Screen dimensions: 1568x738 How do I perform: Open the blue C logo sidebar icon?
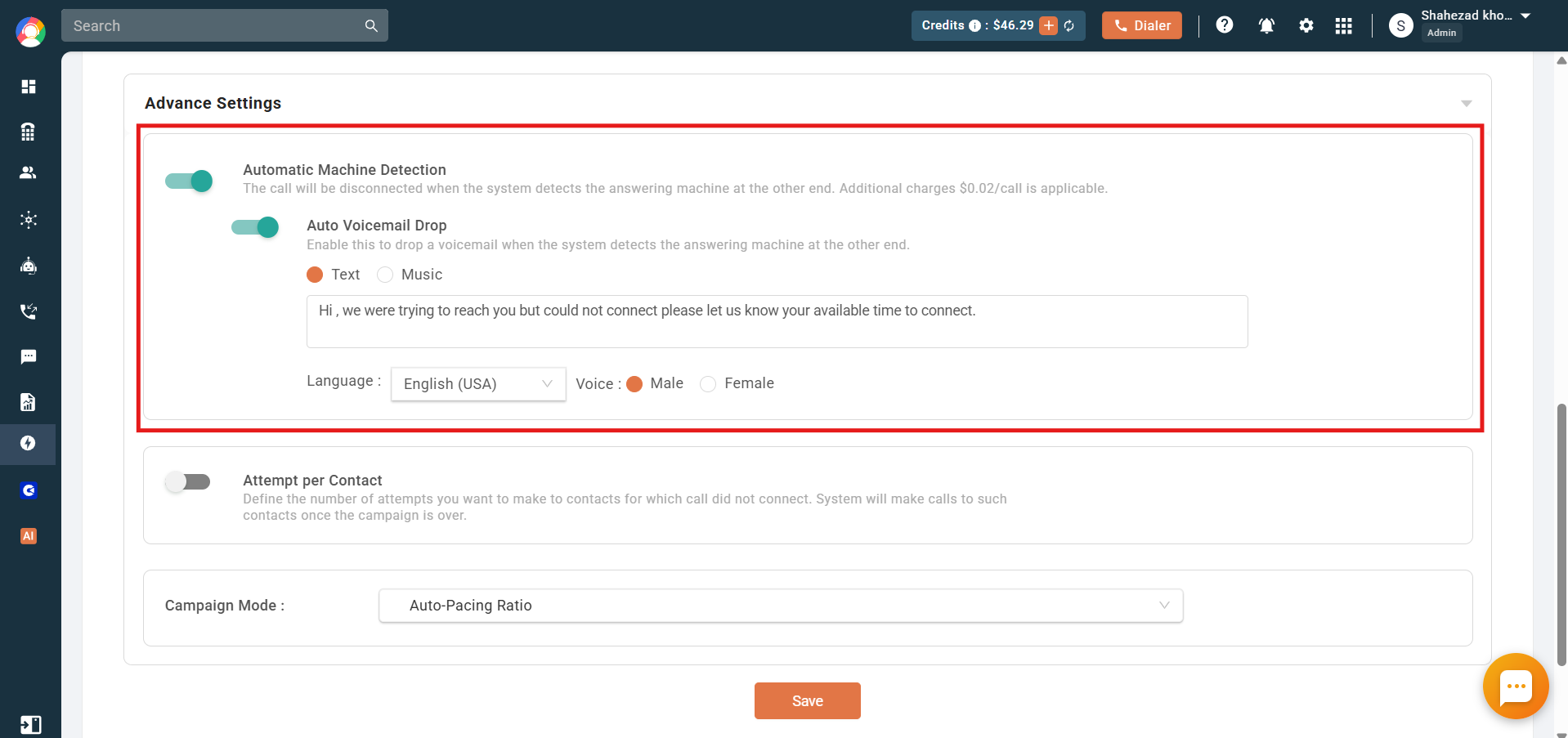[x=29, y=490]
